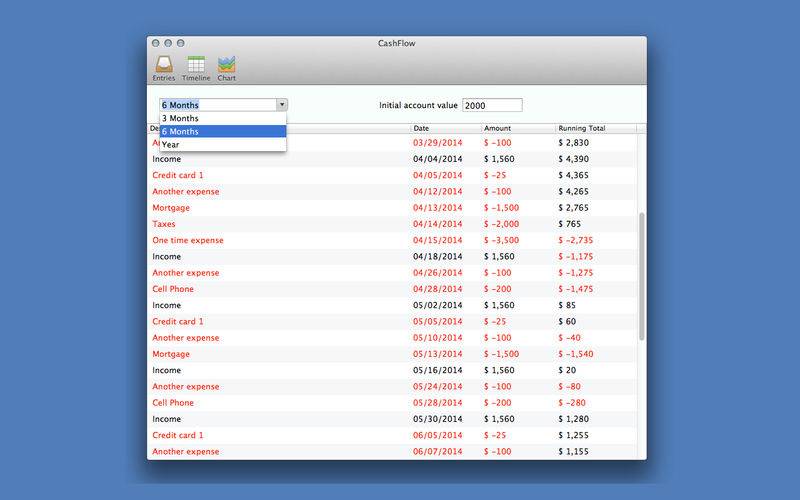Select the Credit card 1 row dated 06/05/2014

[392, 435]
